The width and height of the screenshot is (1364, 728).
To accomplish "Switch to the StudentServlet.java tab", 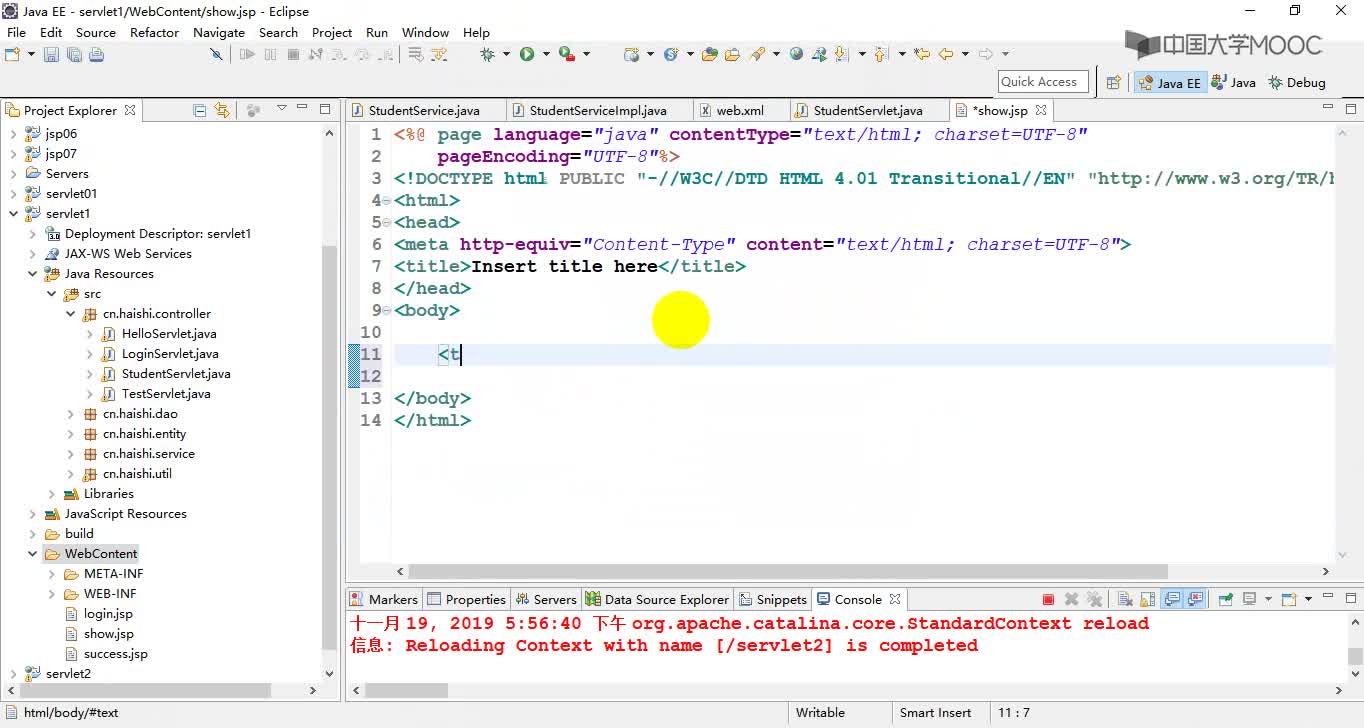I will (868, 111).
